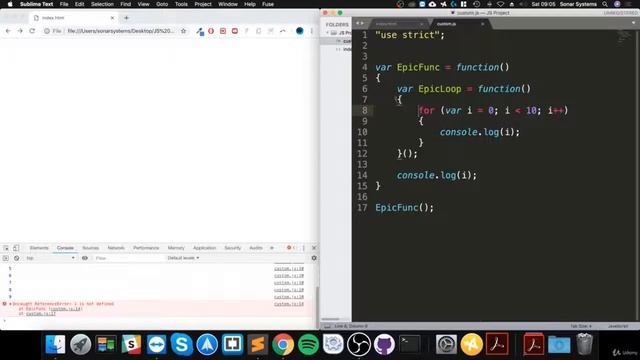This screenshot has height=360, width=640.
Task: Open the Project menu in menu bar
Action: click(203, 4)
